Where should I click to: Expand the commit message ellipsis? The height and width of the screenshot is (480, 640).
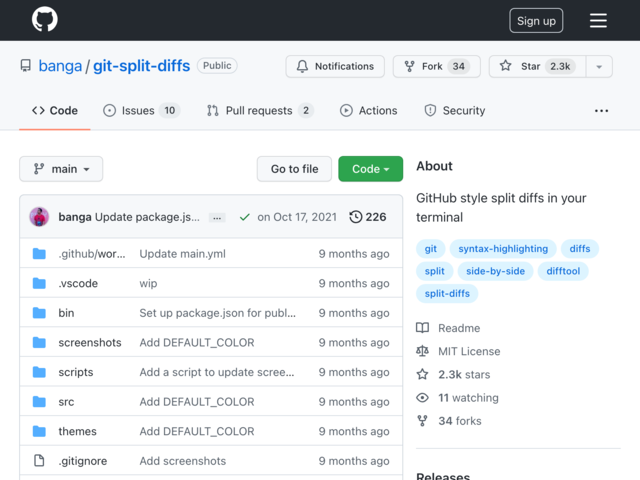pos(217,218)
